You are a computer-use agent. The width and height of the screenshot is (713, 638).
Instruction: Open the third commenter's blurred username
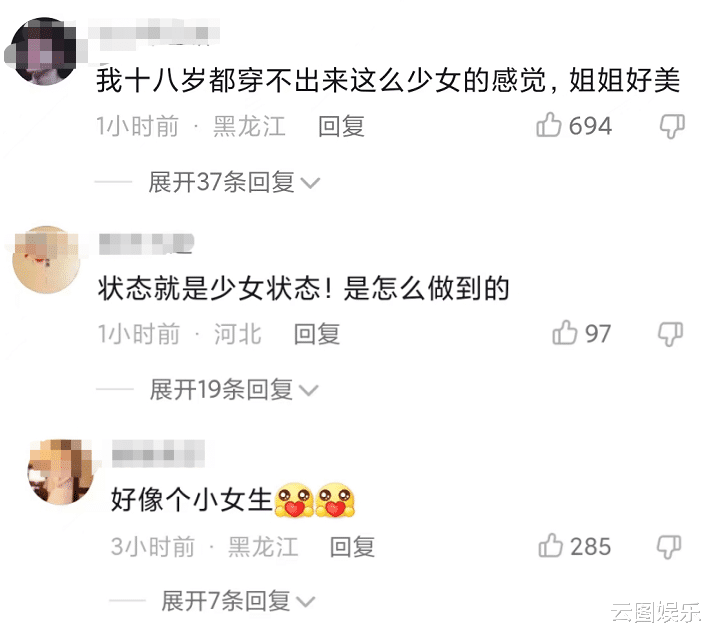(x=158, y=453)
